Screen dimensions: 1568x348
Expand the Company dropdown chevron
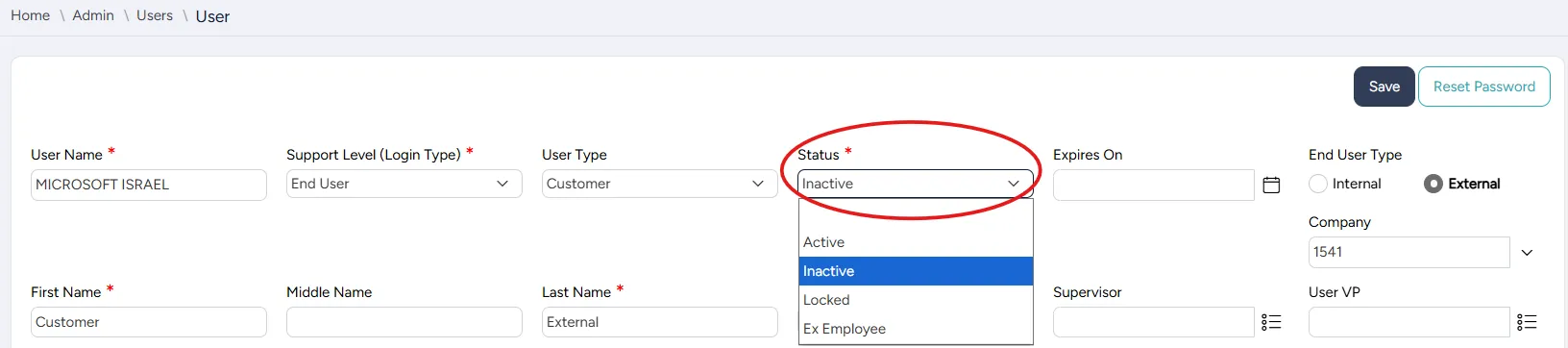coord(1527,253)
